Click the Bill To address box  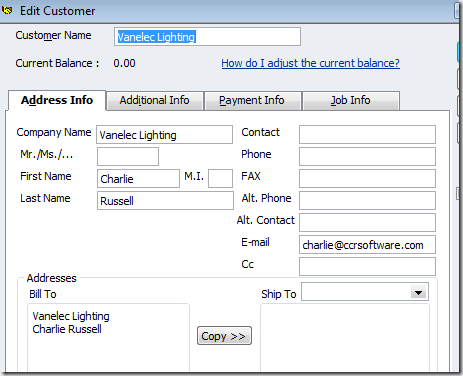click(x=108, y=337)
